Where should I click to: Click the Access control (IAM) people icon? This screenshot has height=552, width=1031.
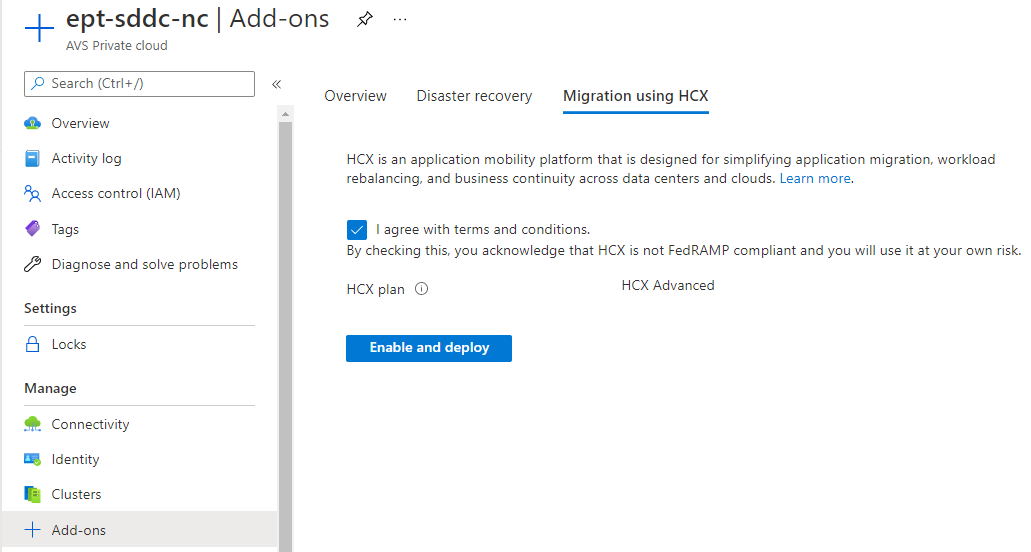click(33, 194)
